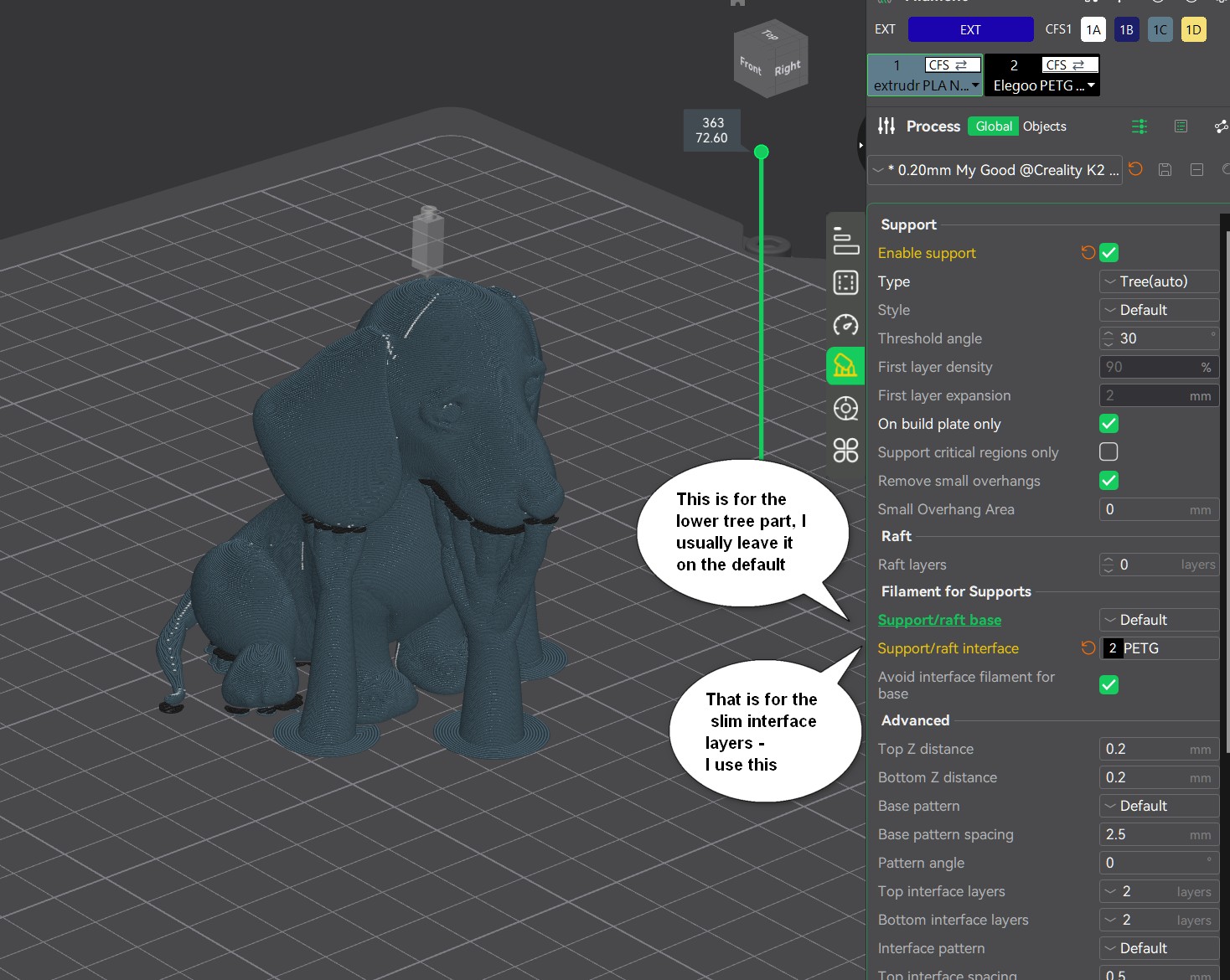Click the Process sliders icon
The height and width of the screenshot is (980, 1230).
pos(886,126)
